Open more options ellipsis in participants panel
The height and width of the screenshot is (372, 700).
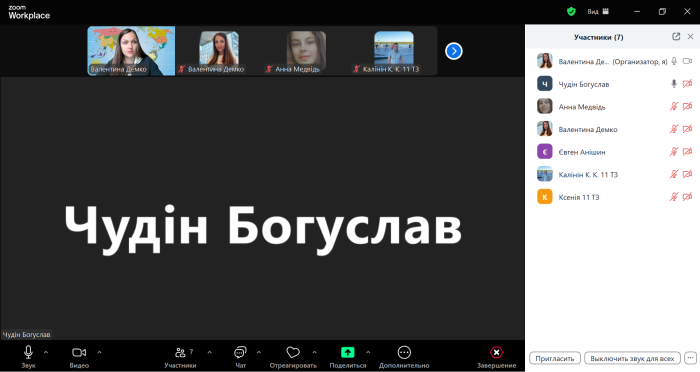coord(690,358)
